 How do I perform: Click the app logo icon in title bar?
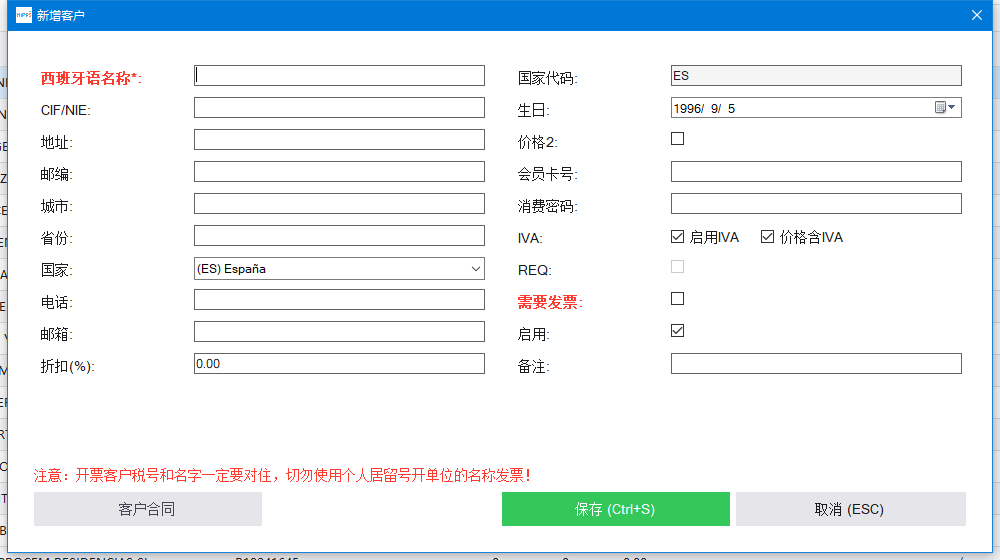tap(24, 15)
